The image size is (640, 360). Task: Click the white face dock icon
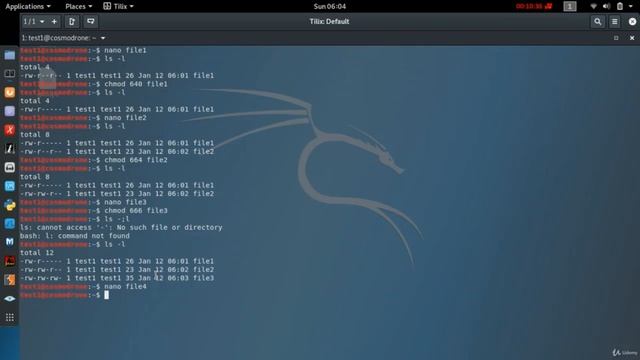coord(10,167)
